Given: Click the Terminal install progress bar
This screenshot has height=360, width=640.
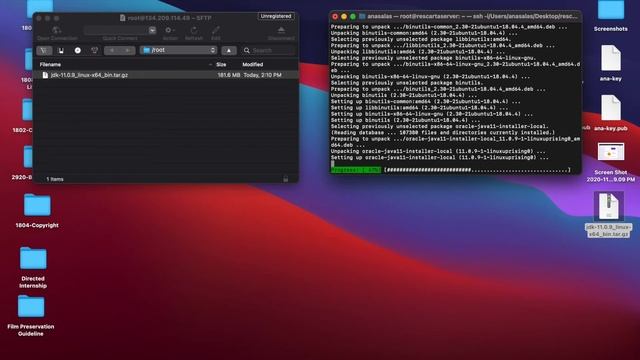Looking at the screenshot, I should click(451, 170).
